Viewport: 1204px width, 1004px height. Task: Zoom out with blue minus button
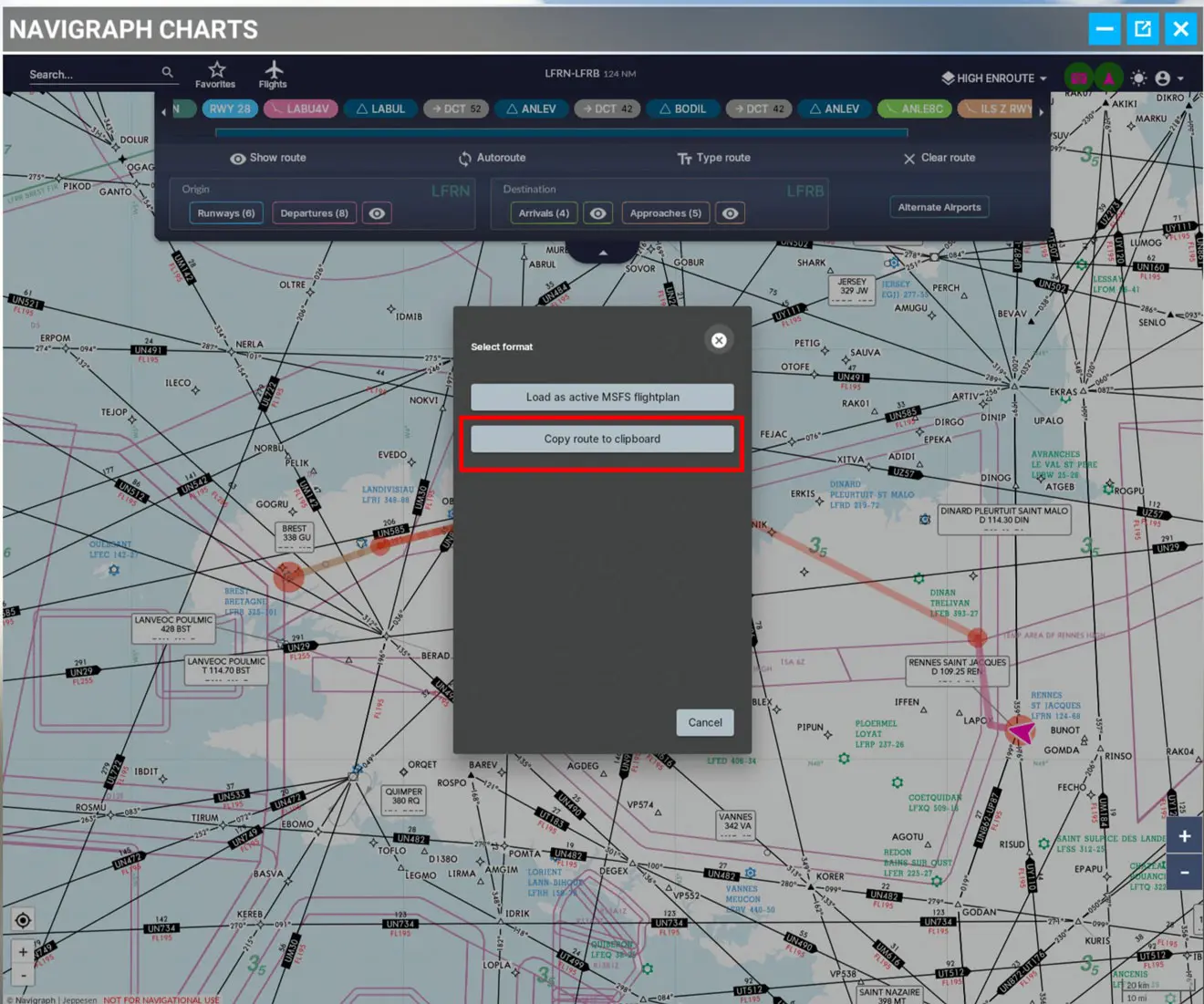coord(1184,872)
